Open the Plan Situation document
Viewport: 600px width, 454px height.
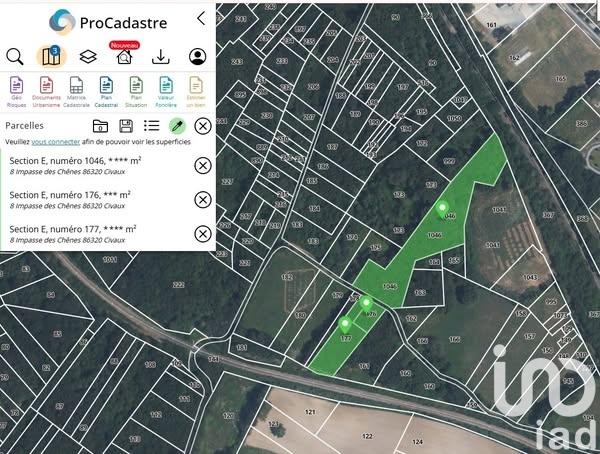[x=137, y=91]
